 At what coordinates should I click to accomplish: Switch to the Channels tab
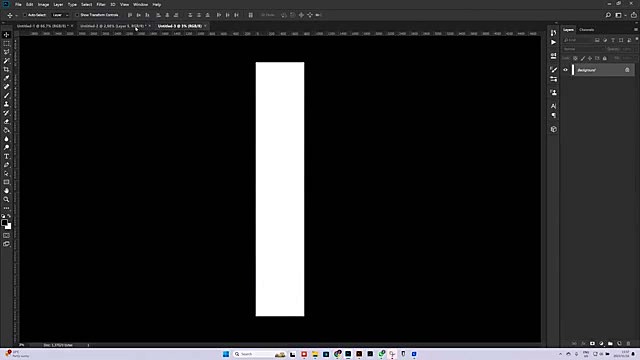pyautogui.click(x=587, y=30)
